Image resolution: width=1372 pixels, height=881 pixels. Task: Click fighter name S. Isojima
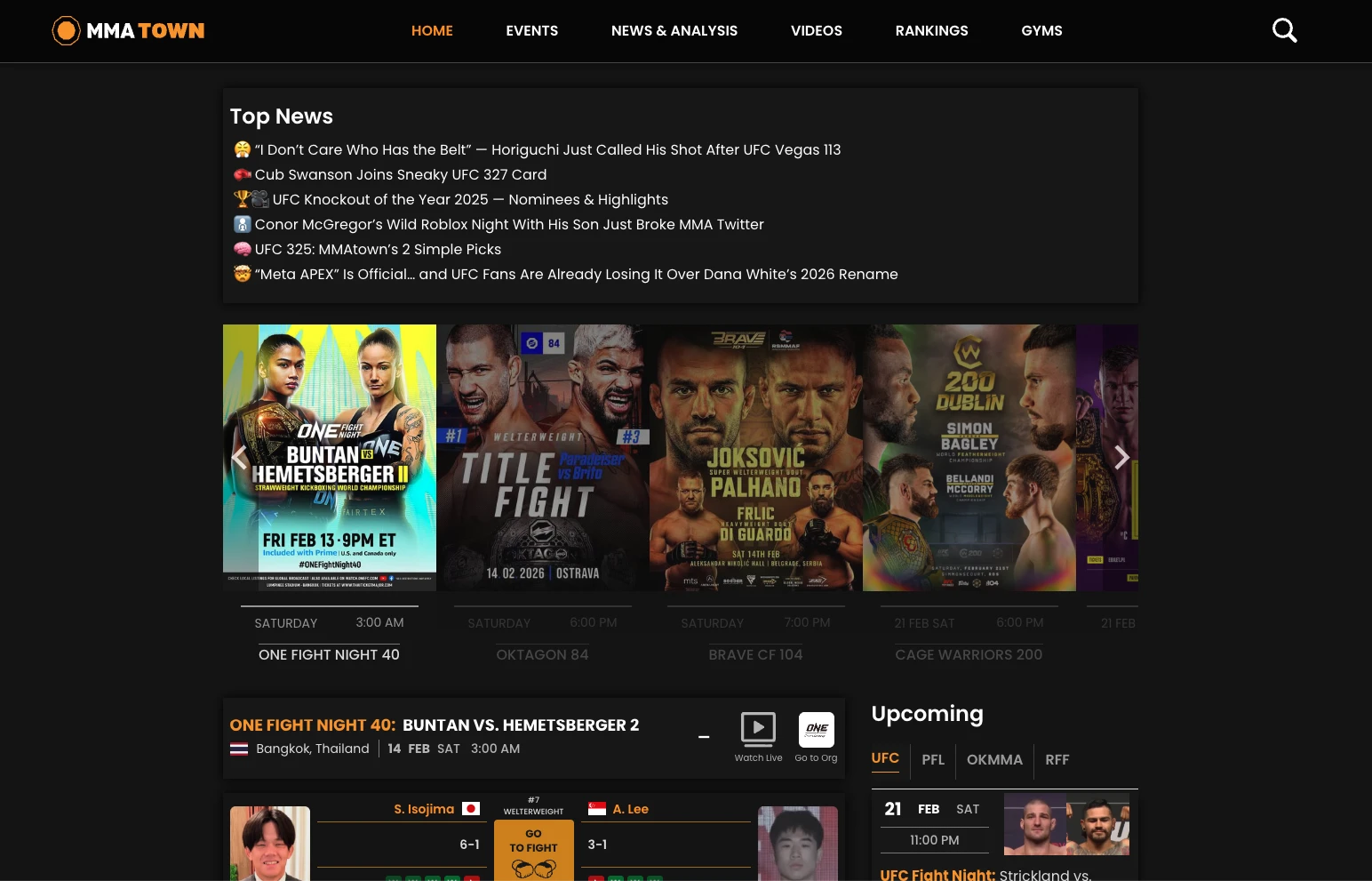pos(424,809)
